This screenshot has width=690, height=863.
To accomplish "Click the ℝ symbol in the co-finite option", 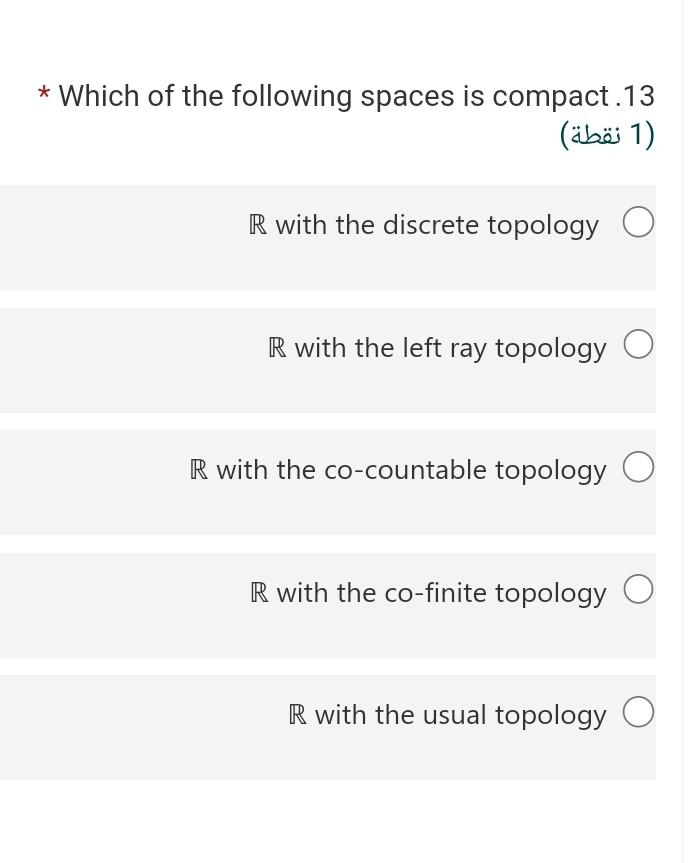I will click(x=259, y=592).
